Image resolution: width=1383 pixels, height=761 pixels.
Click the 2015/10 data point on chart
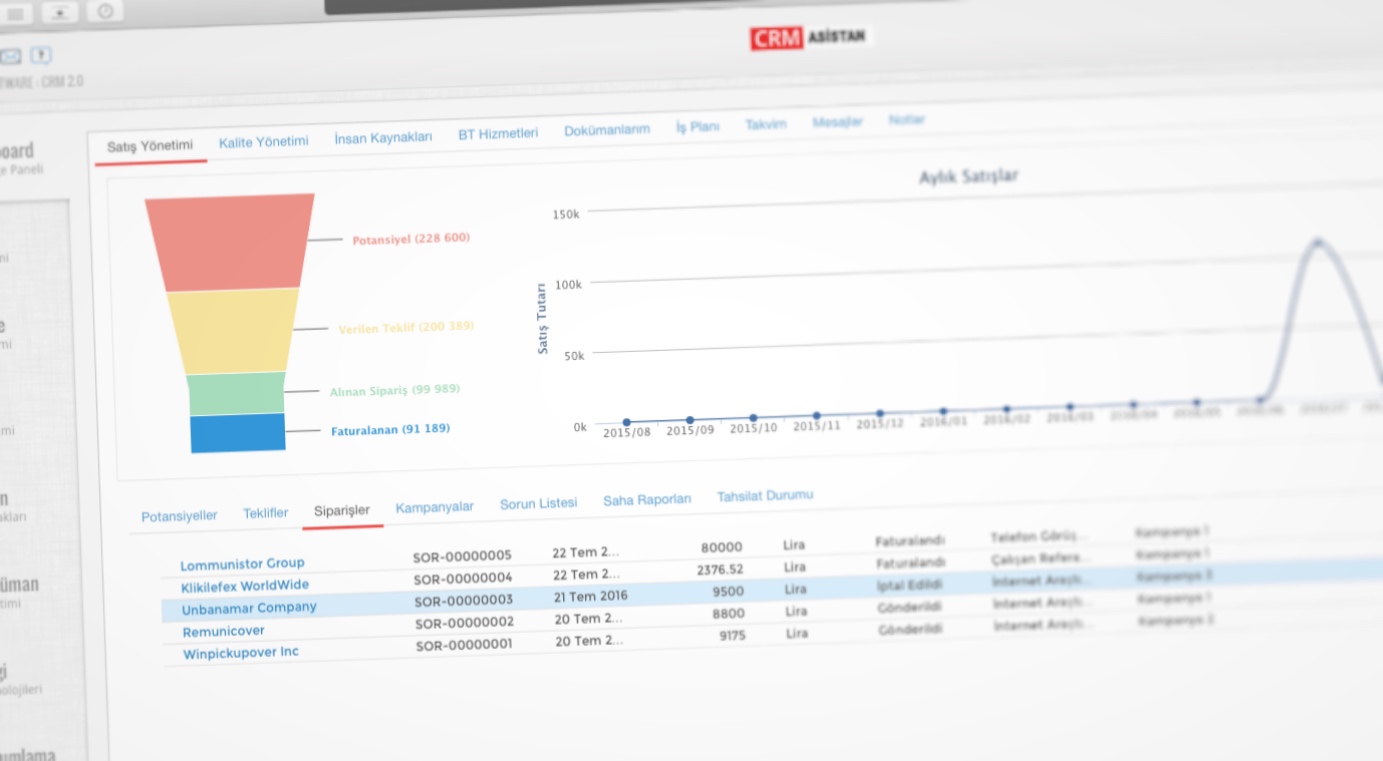pos(753,418)
